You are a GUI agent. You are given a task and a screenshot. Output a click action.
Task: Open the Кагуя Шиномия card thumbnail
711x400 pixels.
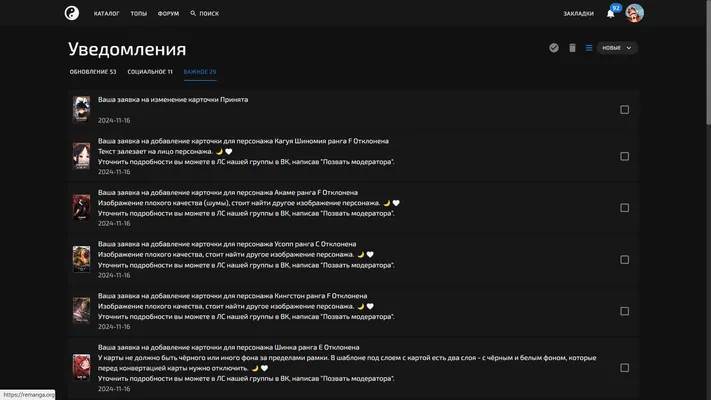point(82,156)
